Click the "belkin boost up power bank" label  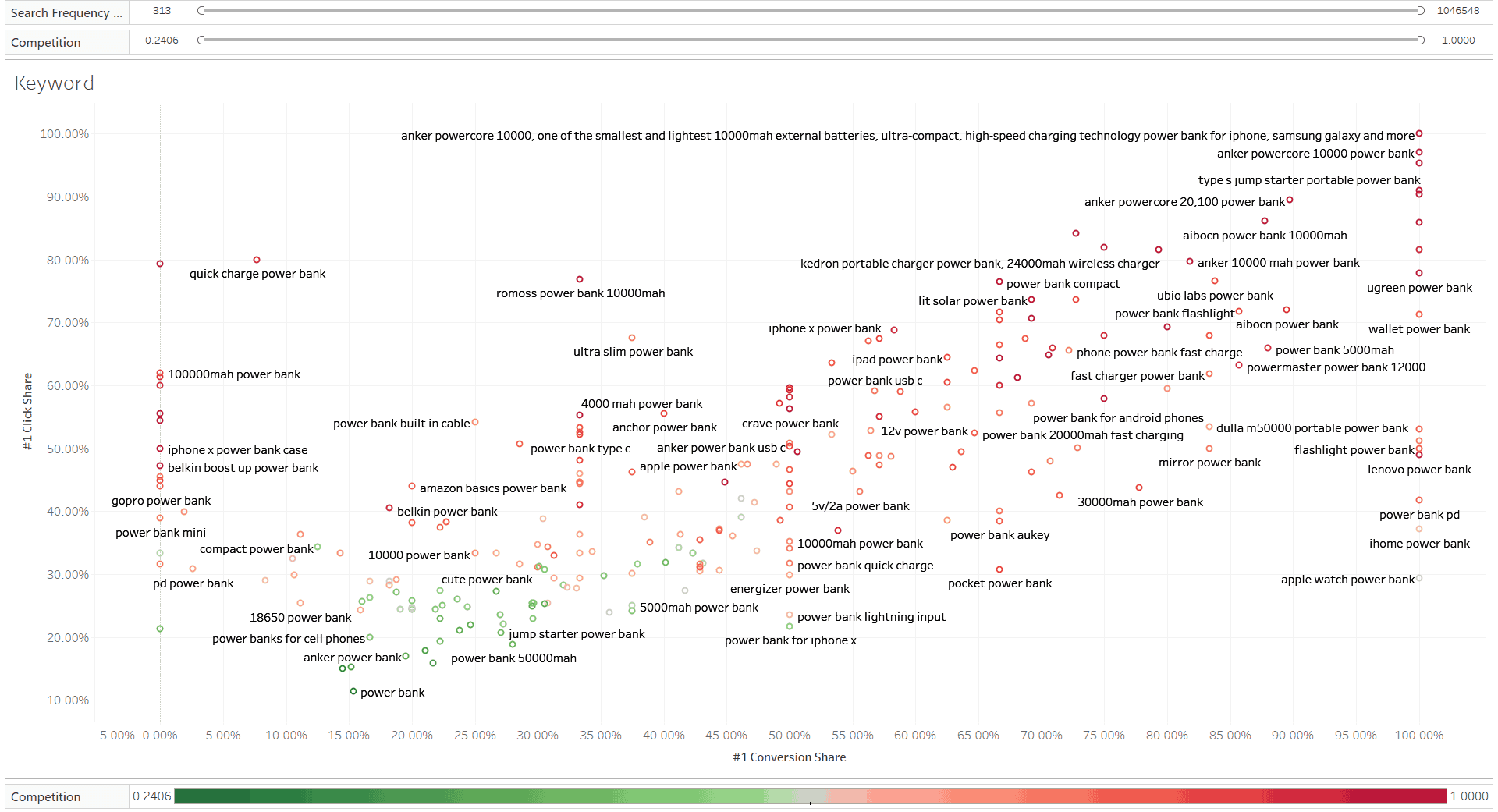(243, 468)
